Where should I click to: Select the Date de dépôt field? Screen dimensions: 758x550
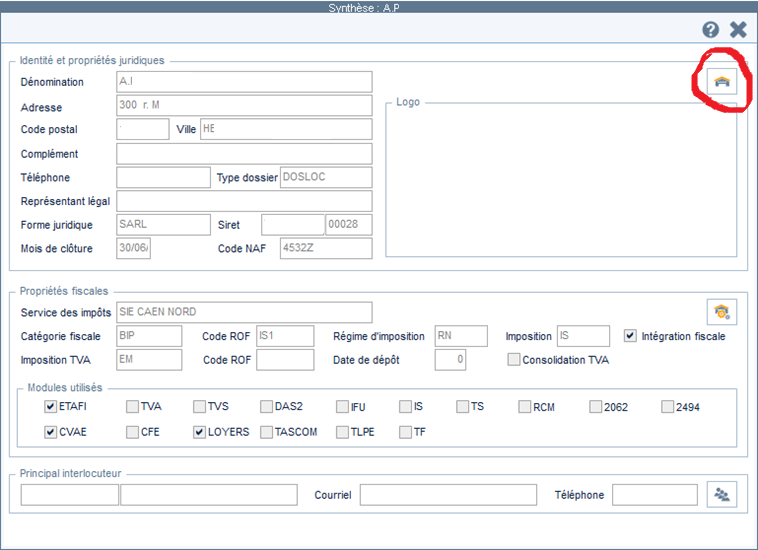tap(450, 360)
